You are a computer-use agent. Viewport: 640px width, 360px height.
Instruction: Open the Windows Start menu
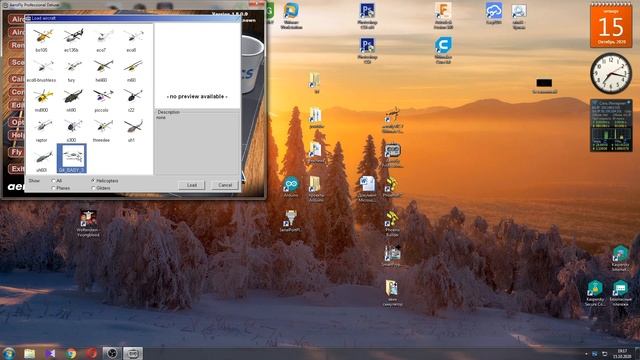[9, 353]
